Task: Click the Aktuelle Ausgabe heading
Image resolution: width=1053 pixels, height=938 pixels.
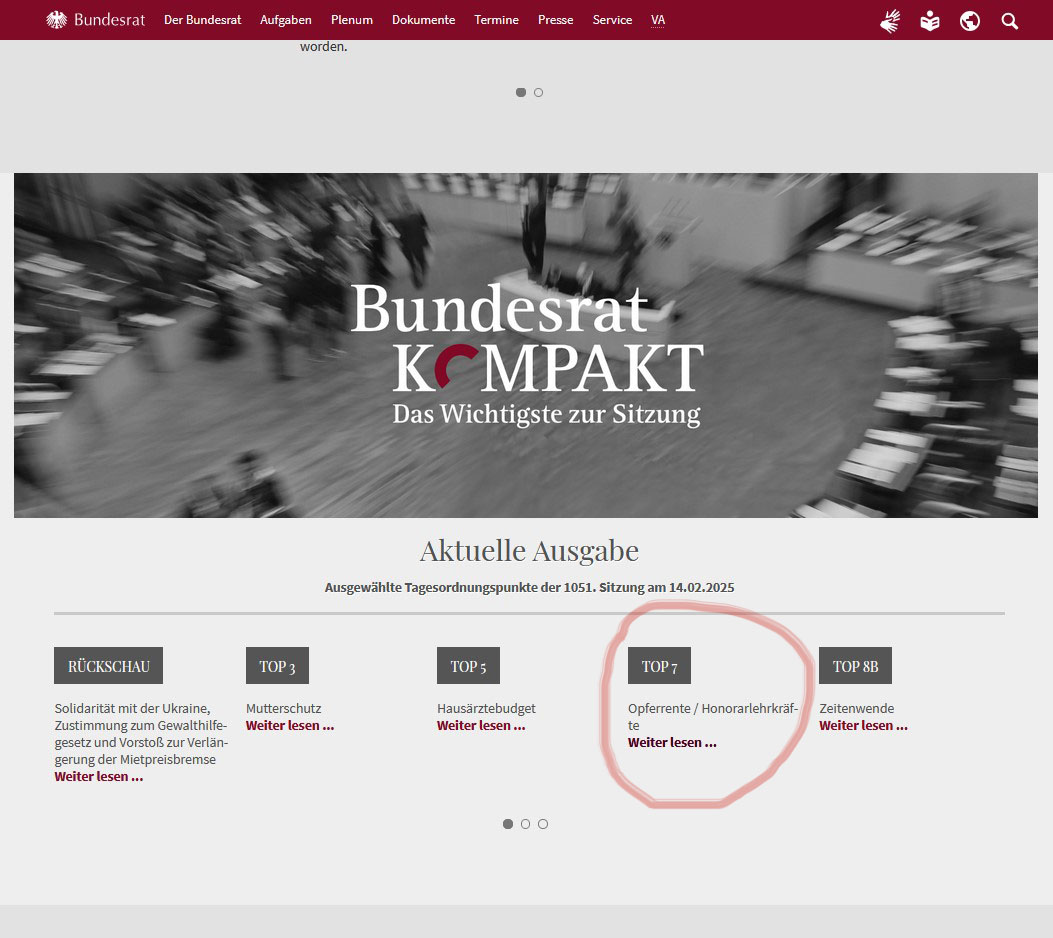Action: click(x=529, y=551)
